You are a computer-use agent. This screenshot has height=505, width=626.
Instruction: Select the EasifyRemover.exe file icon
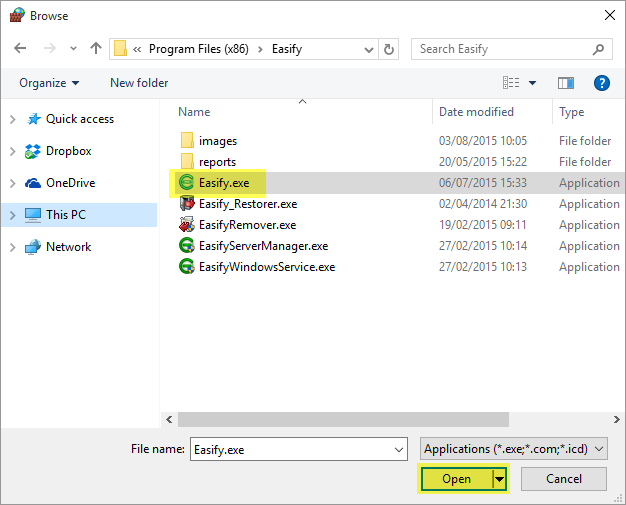point(186,225)
